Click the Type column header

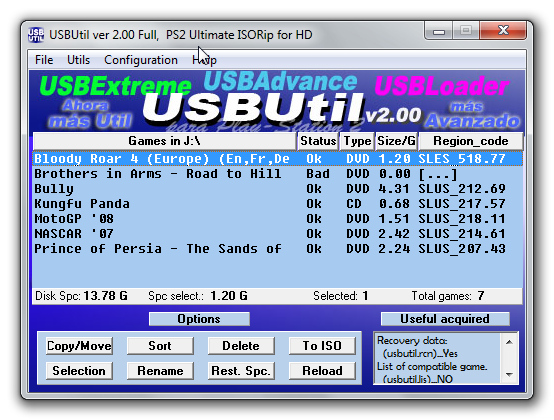pos(357,141)
